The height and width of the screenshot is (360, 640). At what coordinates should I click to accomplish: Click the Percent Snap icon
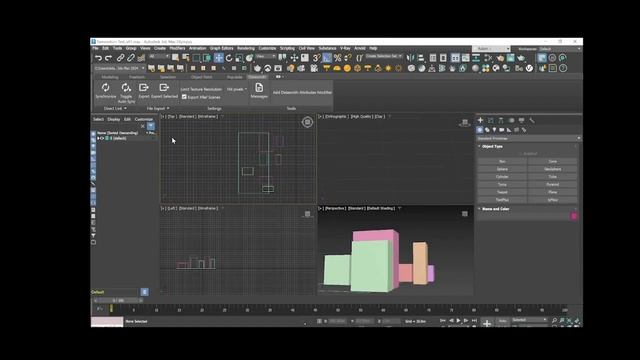338,58
